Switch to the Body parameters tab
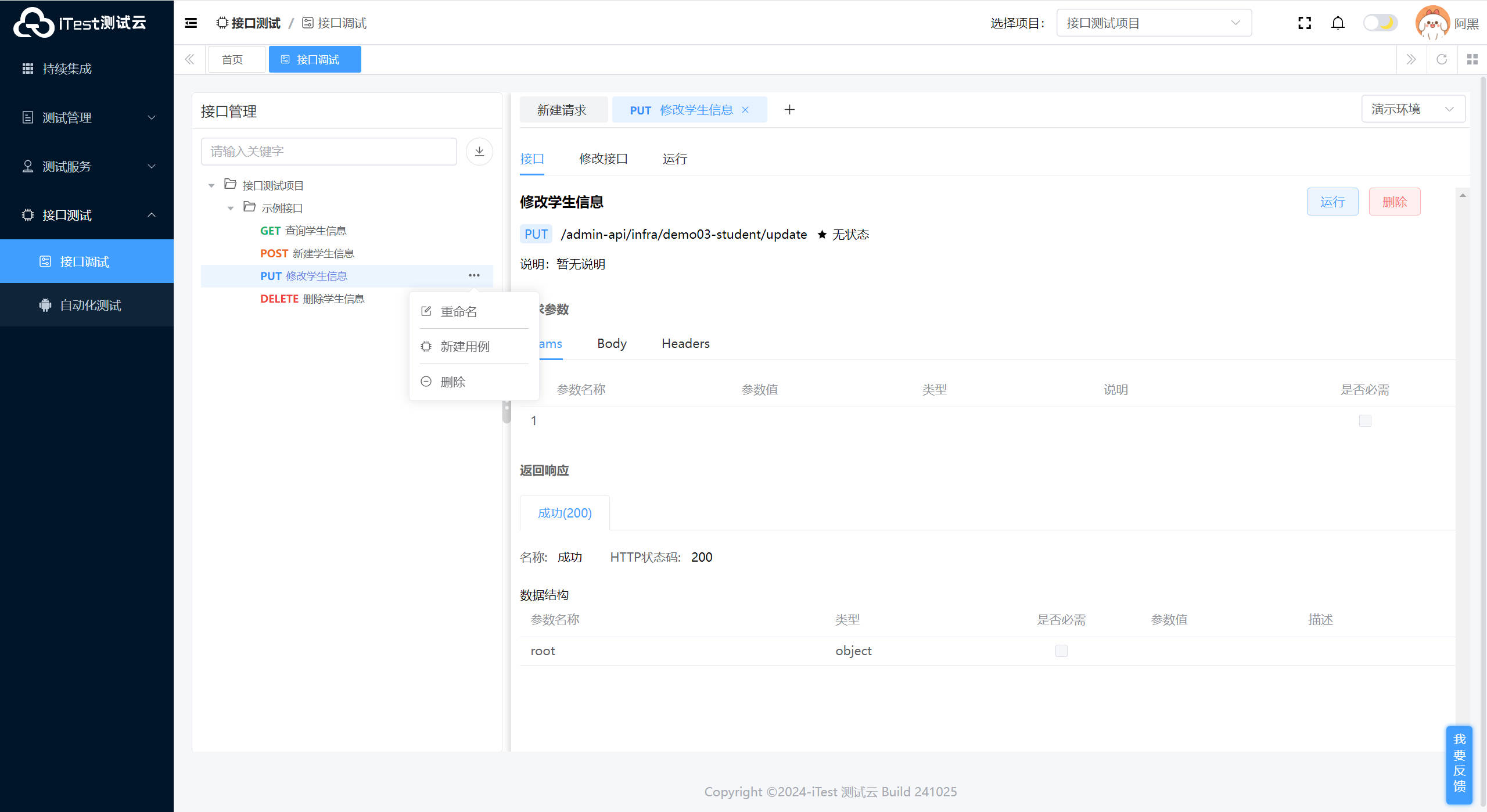This screenshot has width=1487, height=812. [x=612, y=343]
